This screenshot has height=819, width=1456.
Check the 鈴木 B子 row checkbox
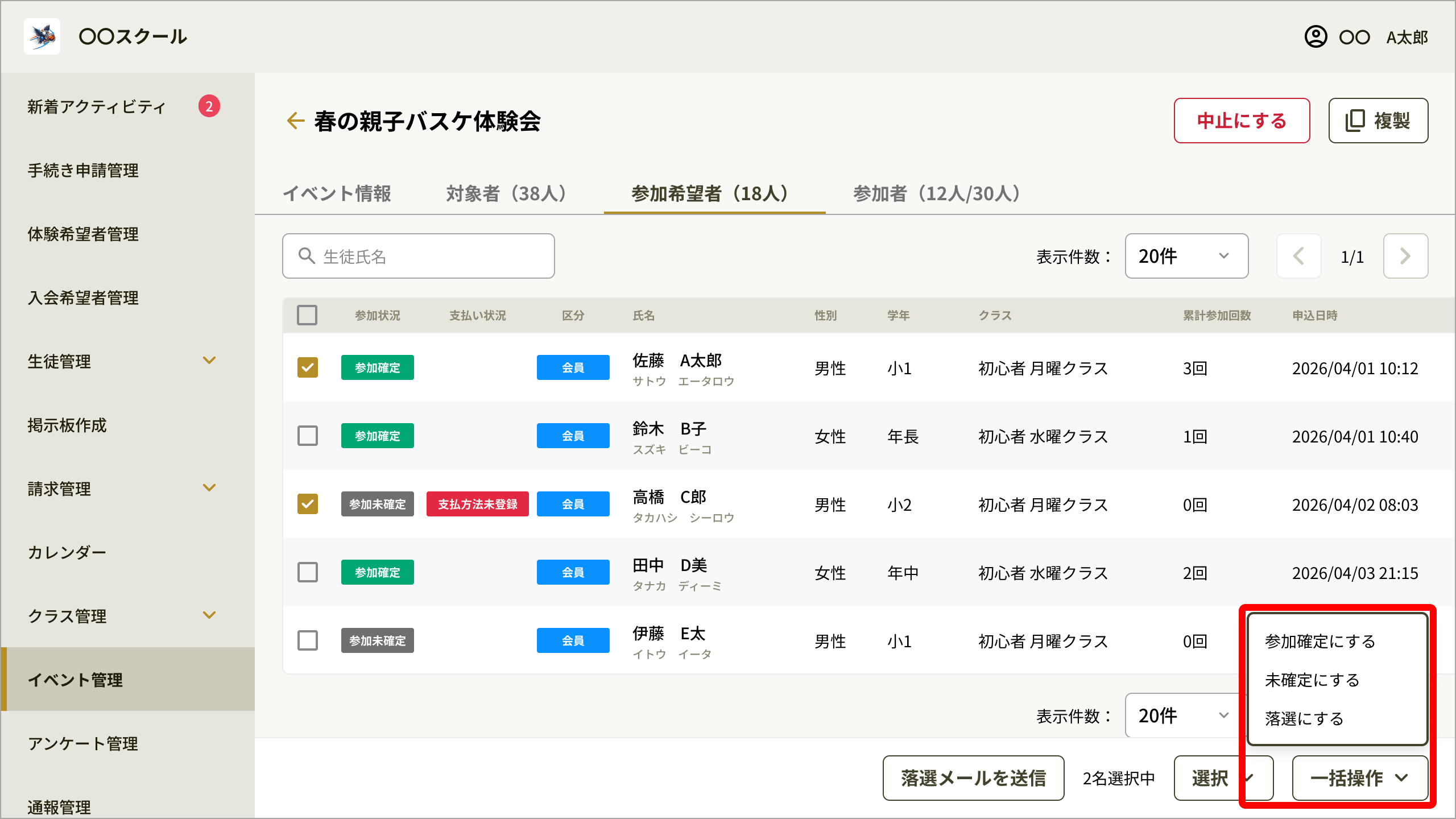307,436
